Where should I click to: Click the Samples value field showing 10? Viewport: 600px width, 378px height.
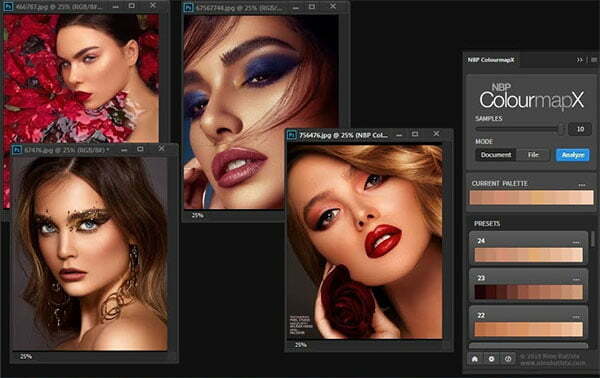580,129
